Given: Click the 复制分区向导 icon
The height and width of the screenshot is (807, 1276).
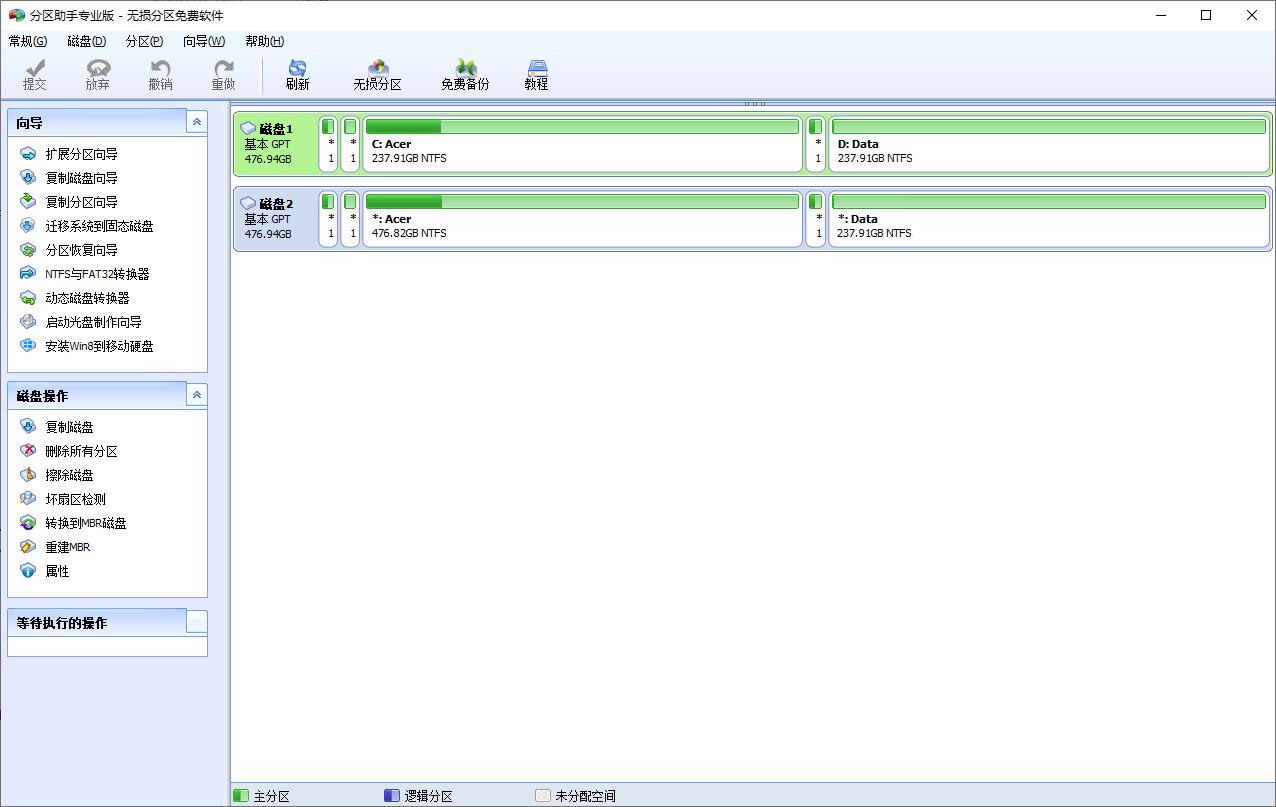Looking at the screenshot, I should (x=28, y=202).
